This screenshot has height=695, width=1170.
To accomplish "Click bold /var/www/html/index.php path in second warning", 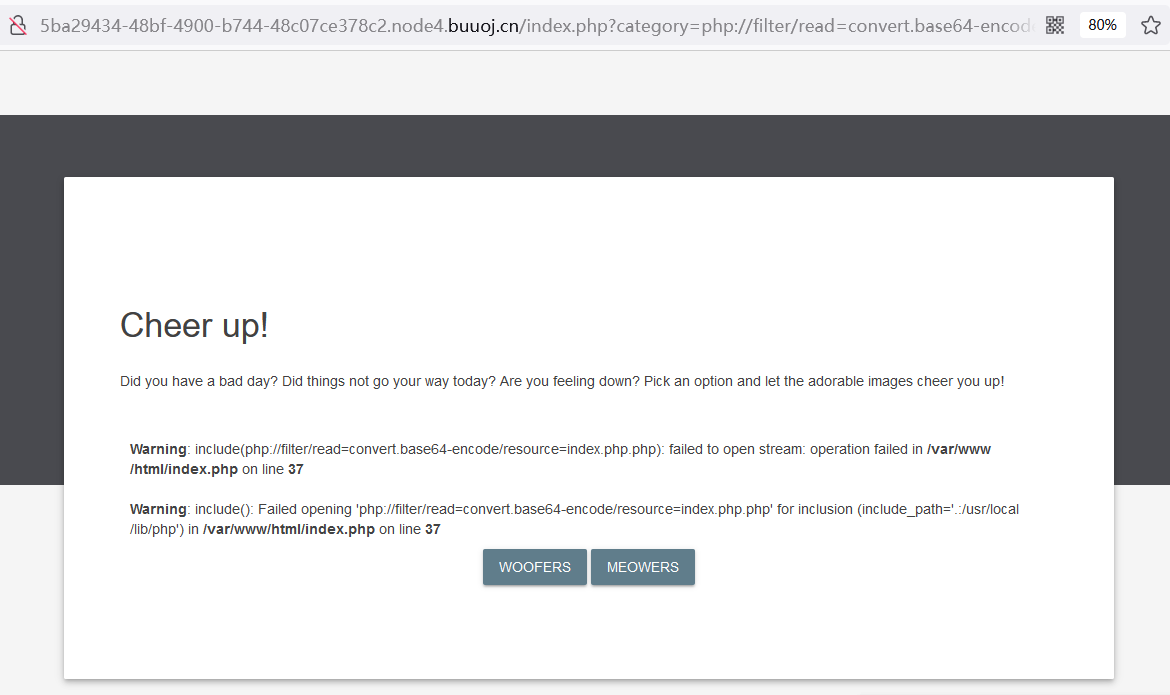I will pyautogui.click(x=289, y=529).
